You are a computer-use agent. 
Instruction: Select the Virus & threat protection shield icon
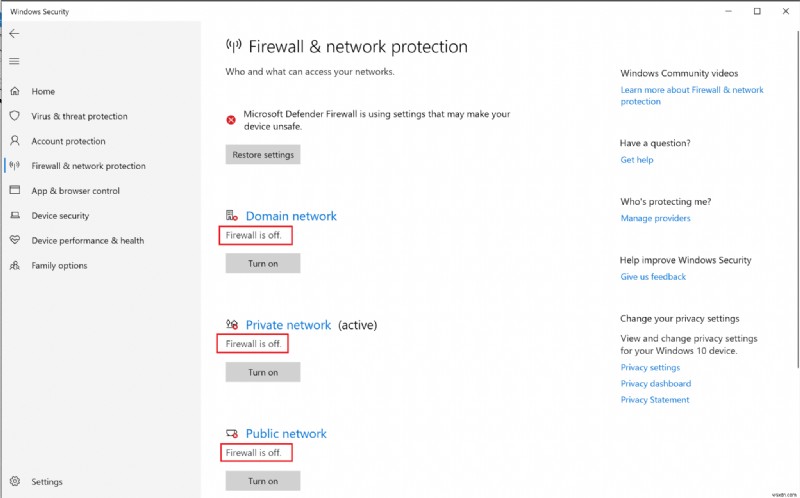[x=14, y=116]
